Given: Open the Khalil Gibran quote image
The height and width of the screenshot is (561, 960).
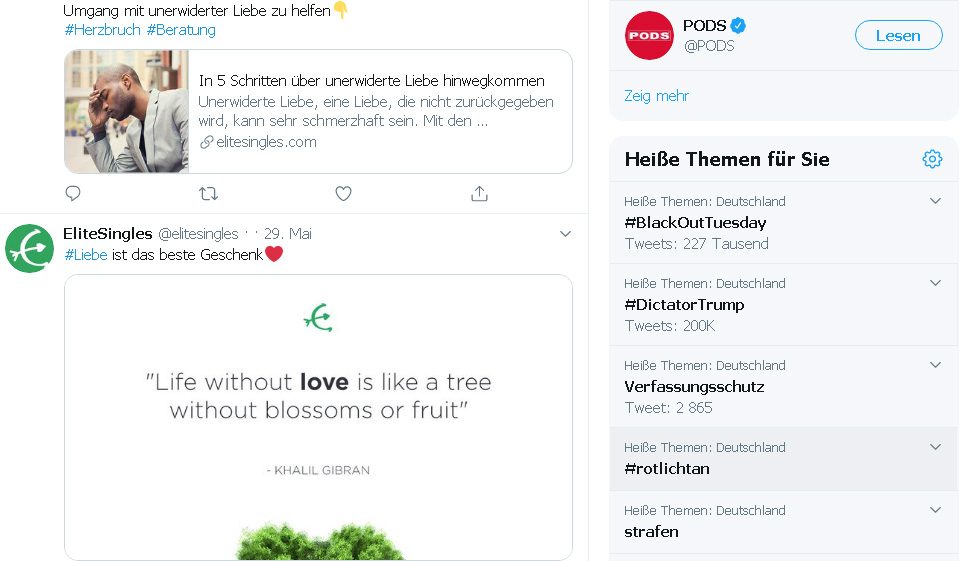Looking at the screenshot, I should [x=318, y=416].
